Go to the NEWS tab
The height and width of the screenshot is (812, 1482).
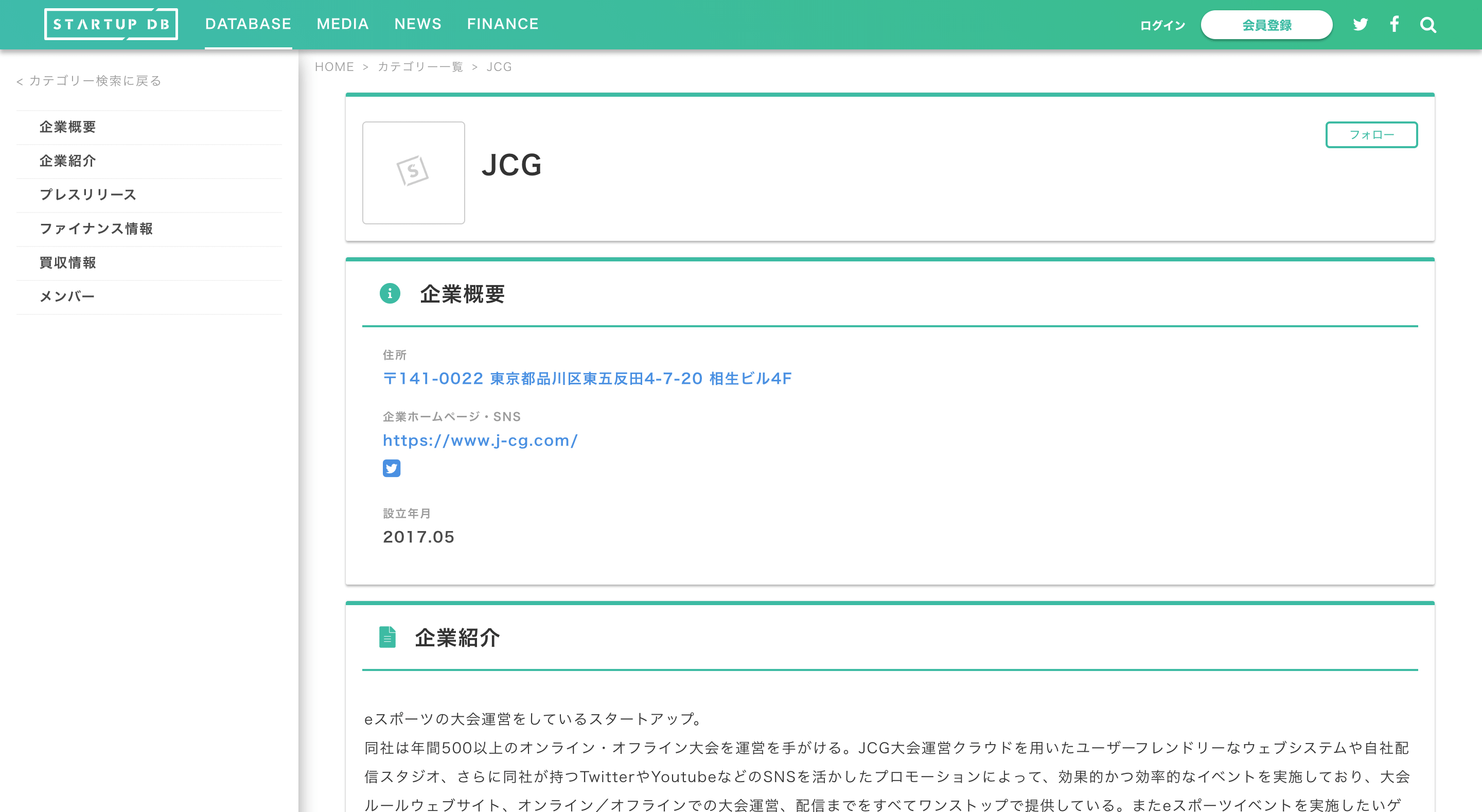click(418, 24)
